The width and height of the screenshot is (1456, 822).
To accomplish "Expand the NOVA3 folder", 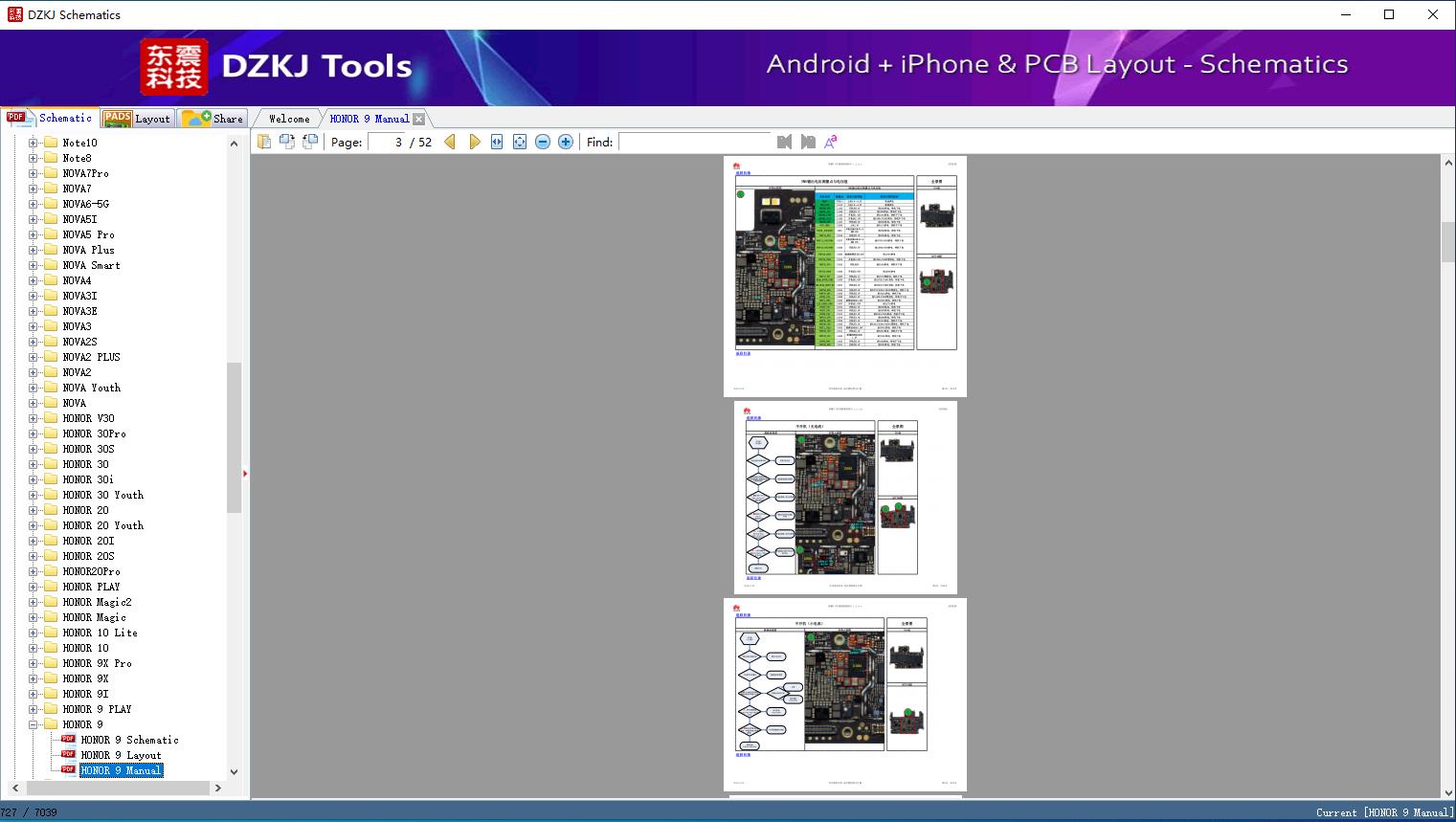I will point(33,326).
